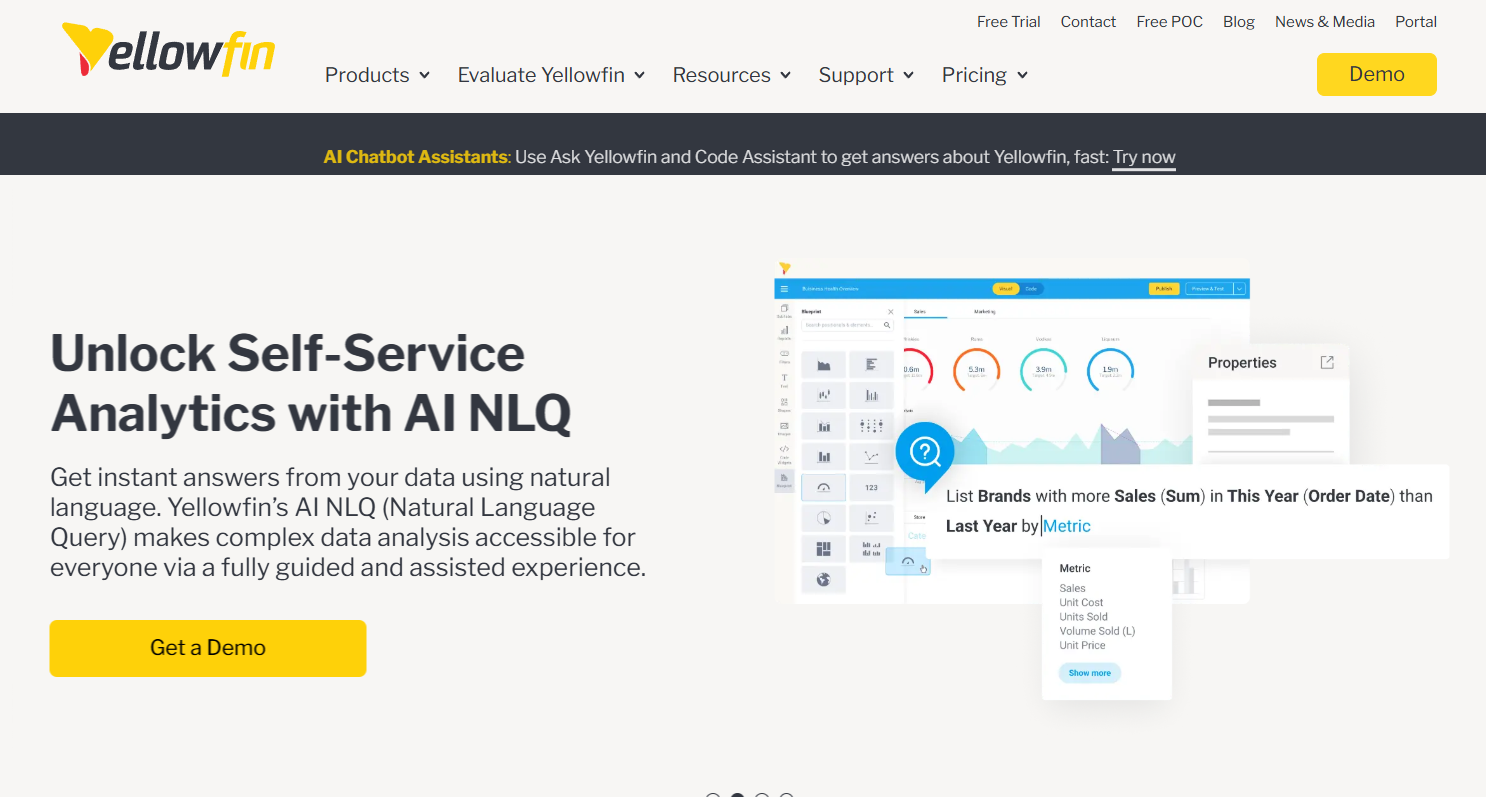This screenshot has height=797, width=1486.
Task: Click the 123 numeric widget icon
Action: 871,489
